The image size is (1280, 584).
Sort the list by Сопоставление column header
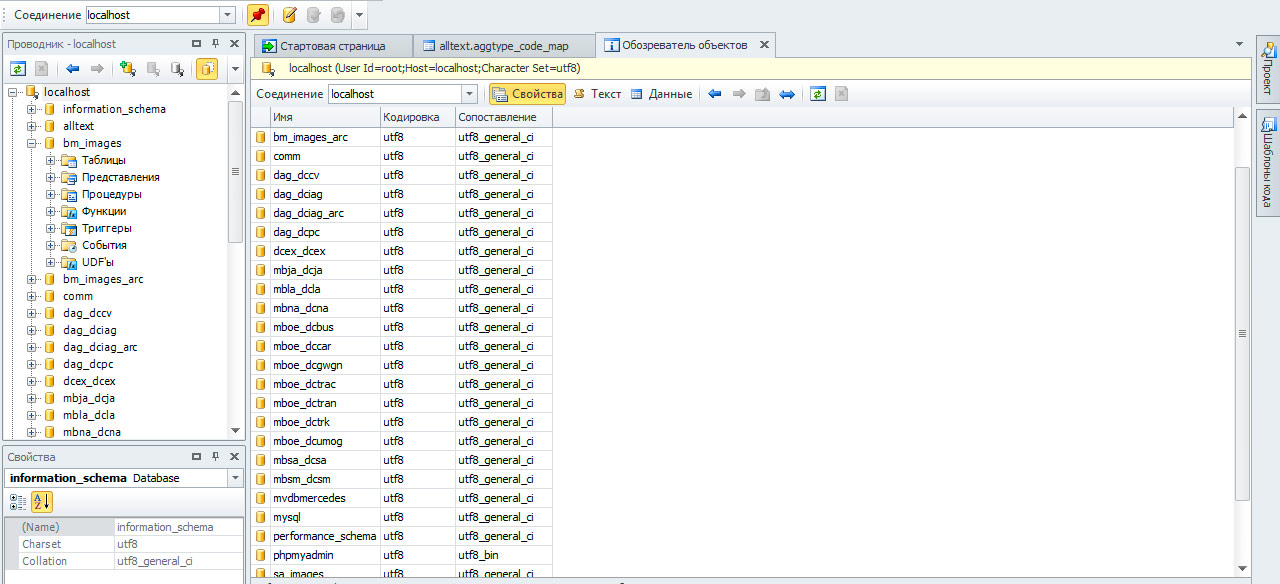tap(503, 117)
